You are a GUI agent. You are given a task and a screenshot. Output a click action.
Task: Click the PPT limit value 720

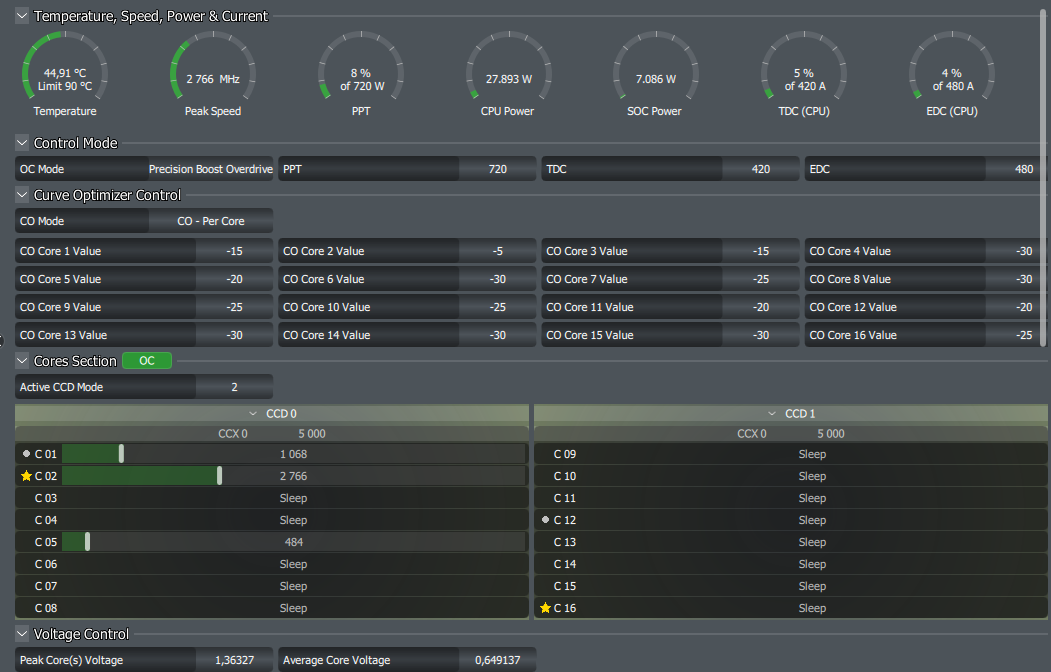pos(497,169)
